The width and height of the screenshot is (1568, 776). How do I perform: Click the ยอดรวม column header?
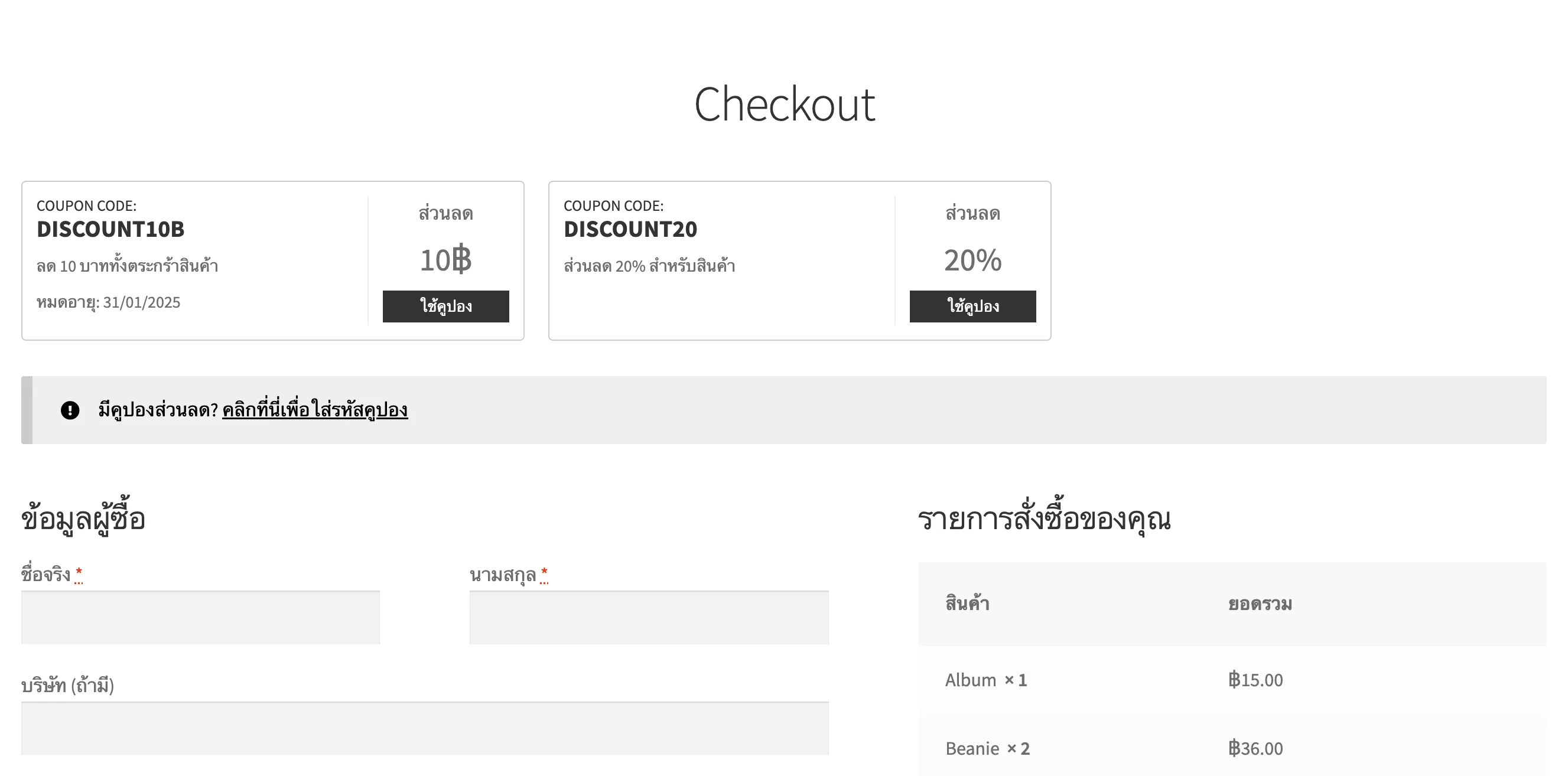(1260, 604)
